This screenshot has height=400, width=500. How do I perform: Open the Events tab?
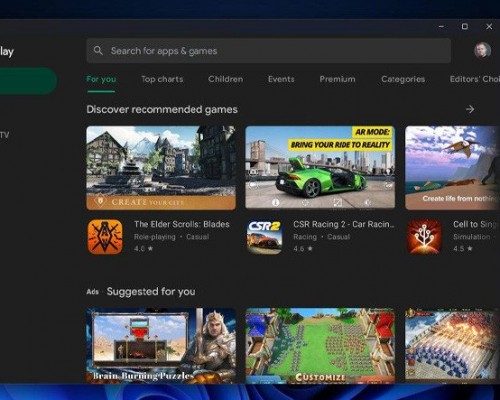[281, 79]
